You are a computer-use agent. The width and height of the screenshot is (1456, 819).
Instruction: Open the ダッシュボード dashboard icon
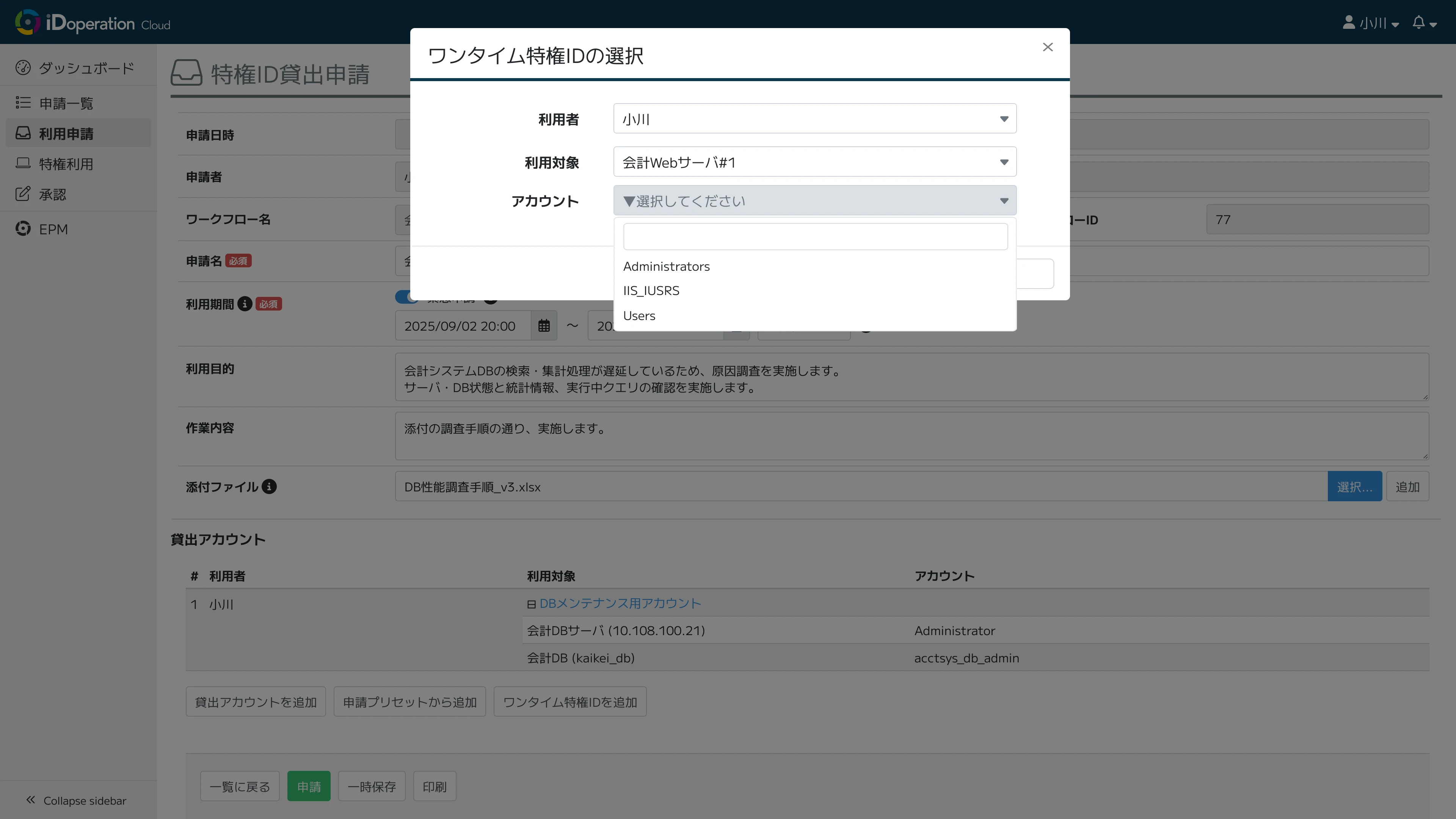23,67
